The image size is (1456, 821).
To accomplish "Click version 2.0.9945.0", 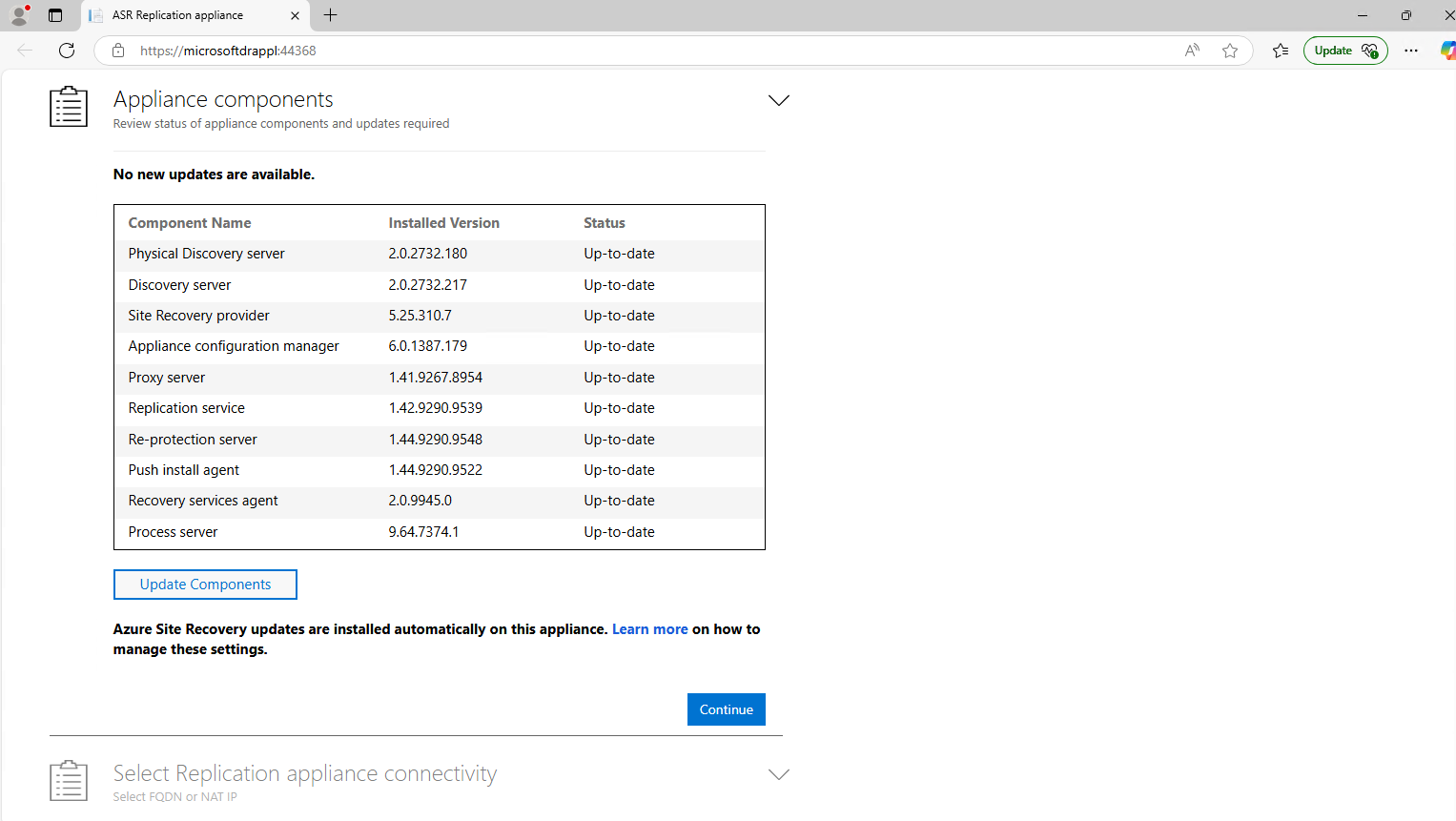I will pos(420,501).
